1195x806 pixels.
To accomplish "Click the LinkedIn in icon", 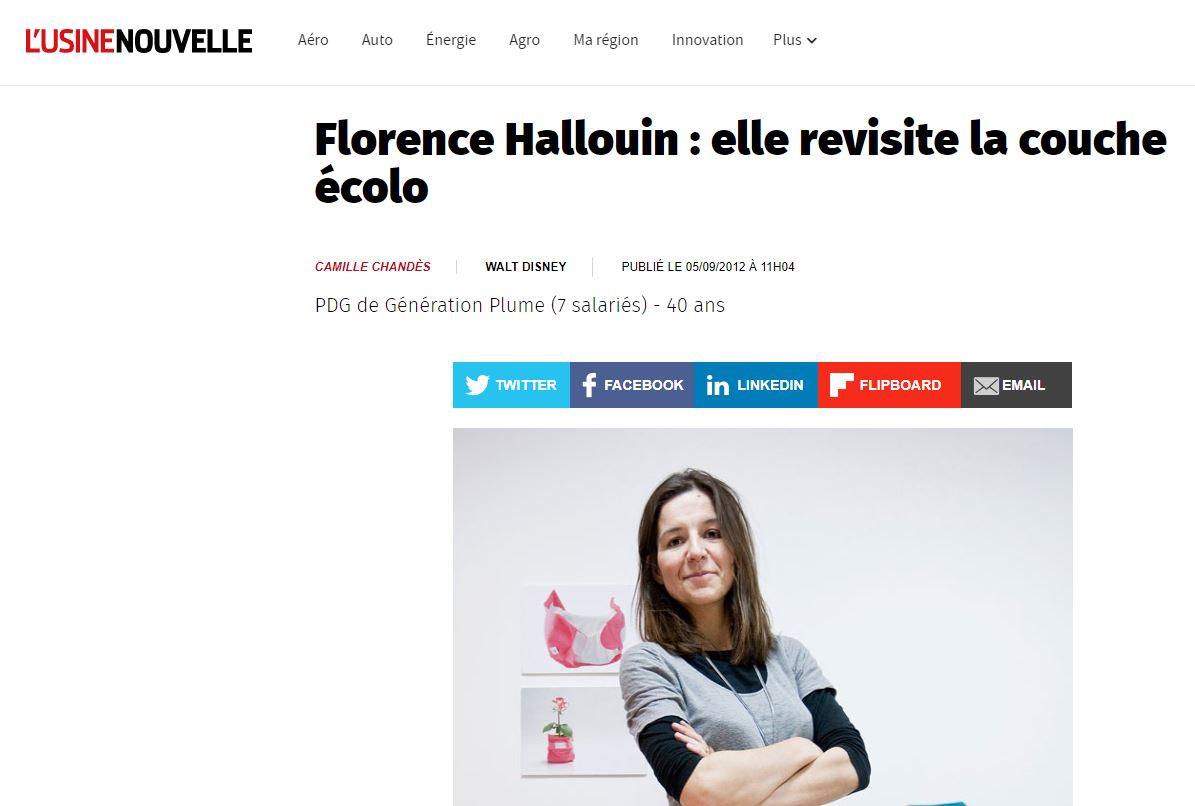I will click(717, 385).
